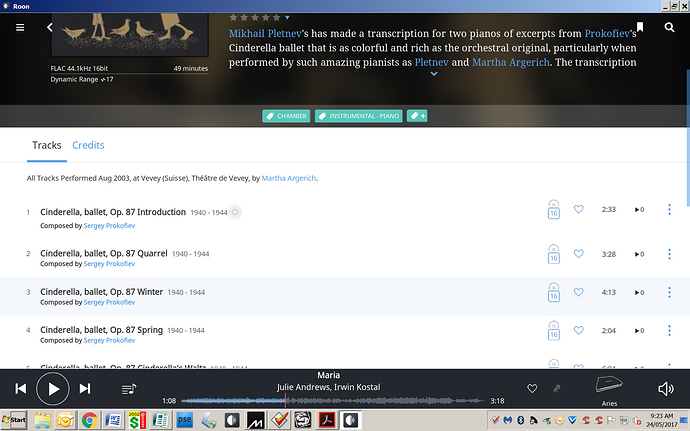Click the Winter track title
This screenshot has height=431, width=690.
coord(102,292)
